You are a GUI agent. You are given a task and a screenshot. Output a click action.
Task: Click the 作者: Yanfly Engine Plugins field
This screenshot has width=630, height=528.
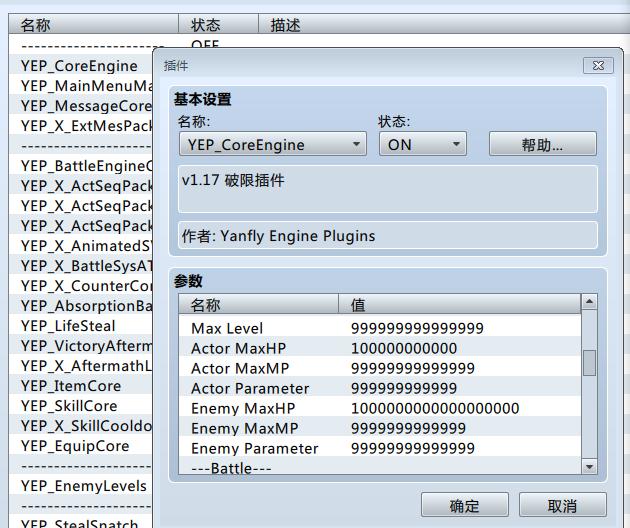pos(388,235)
